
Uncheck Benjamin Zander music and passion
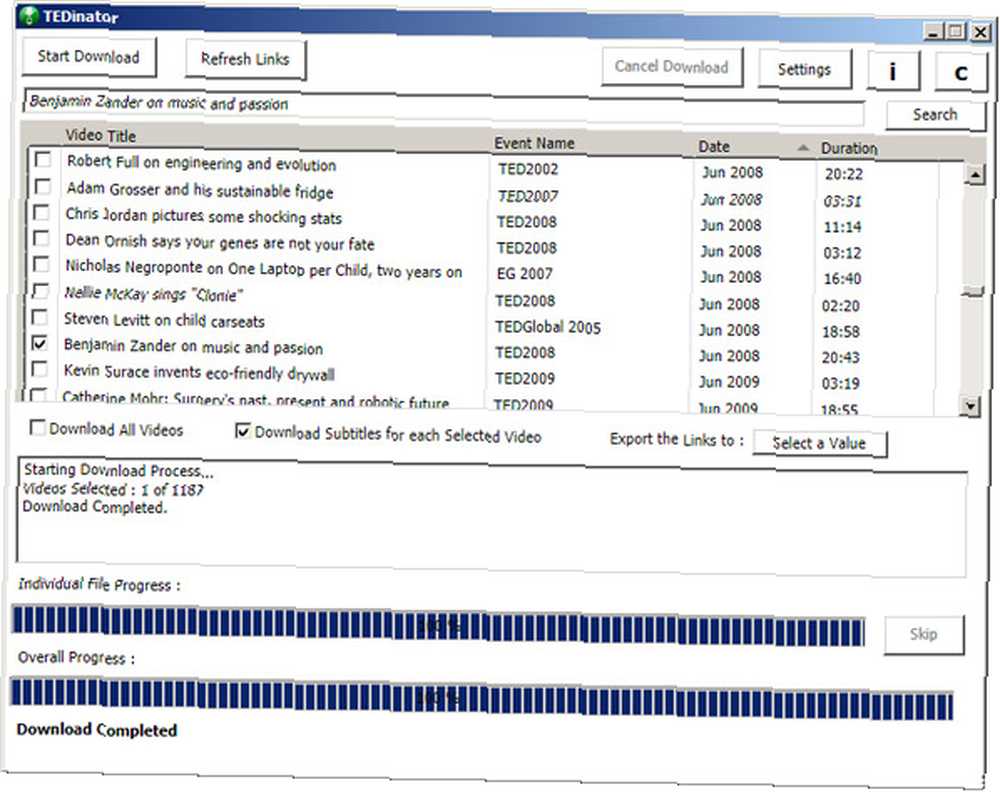pyautogui.click(x=40, y=343)
